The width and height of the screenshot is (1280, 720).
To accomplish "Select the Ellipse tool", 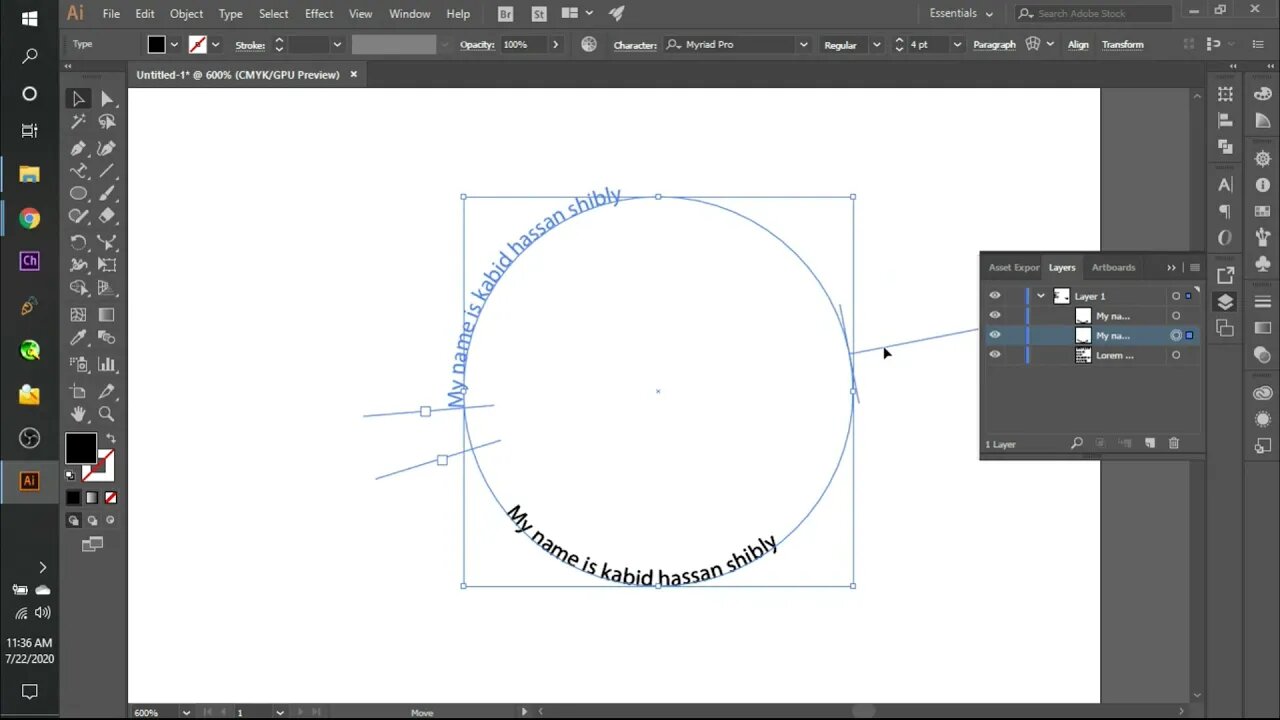I will [x=78, y=193].
